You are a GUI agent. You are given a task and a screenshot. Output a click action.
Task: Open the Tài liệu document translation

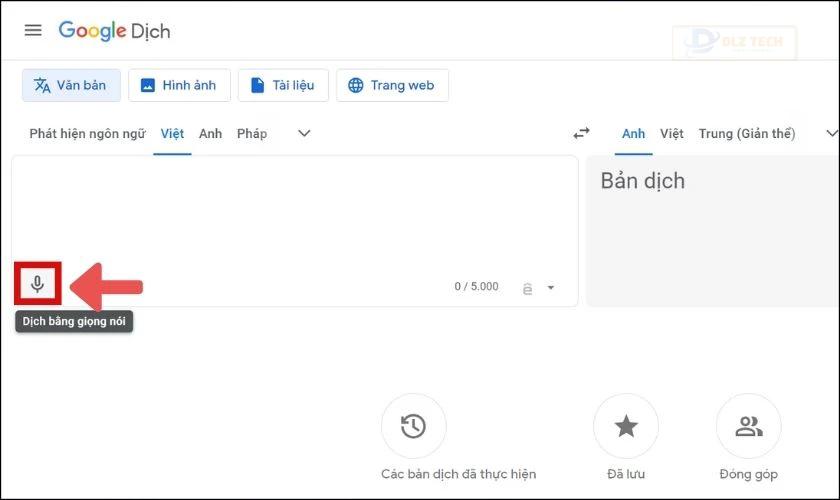pyautogui.click(x=283, y=85)
